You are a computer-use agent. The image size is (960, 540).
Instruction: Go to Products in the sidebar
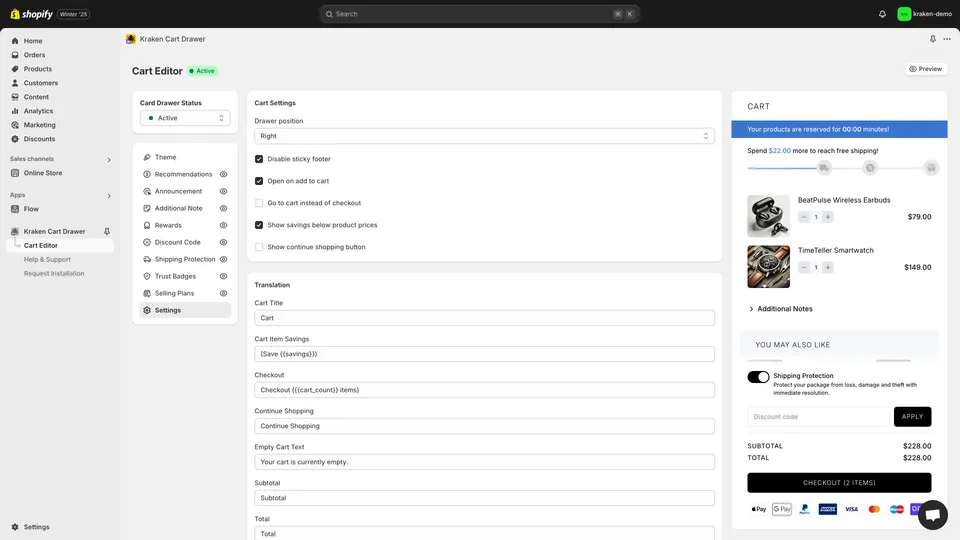[38, 69]
